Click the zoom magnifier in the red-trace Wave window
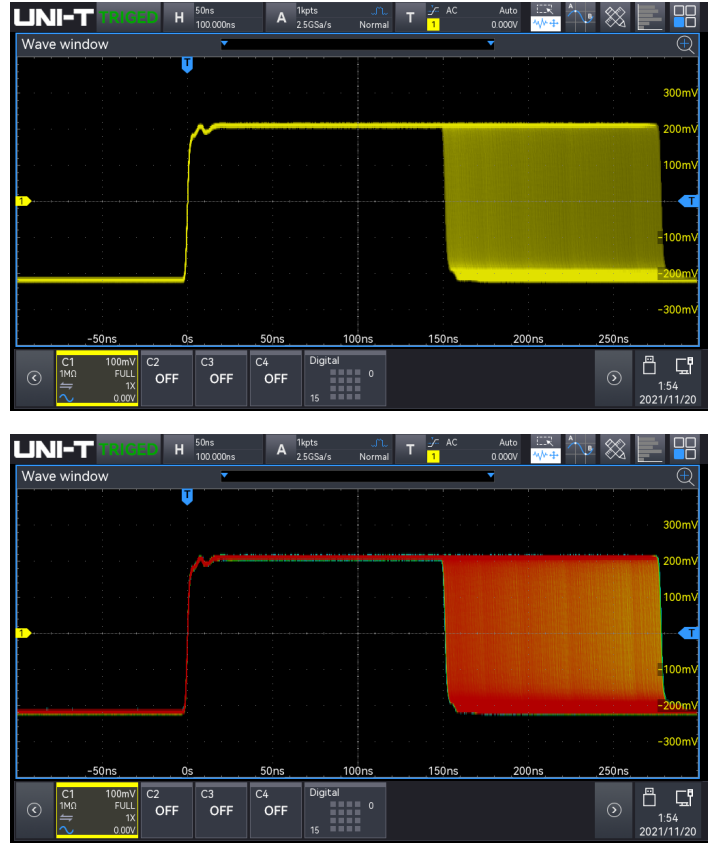Image resolution: width=726 pixels, height=843 pixels. [685, 476]
